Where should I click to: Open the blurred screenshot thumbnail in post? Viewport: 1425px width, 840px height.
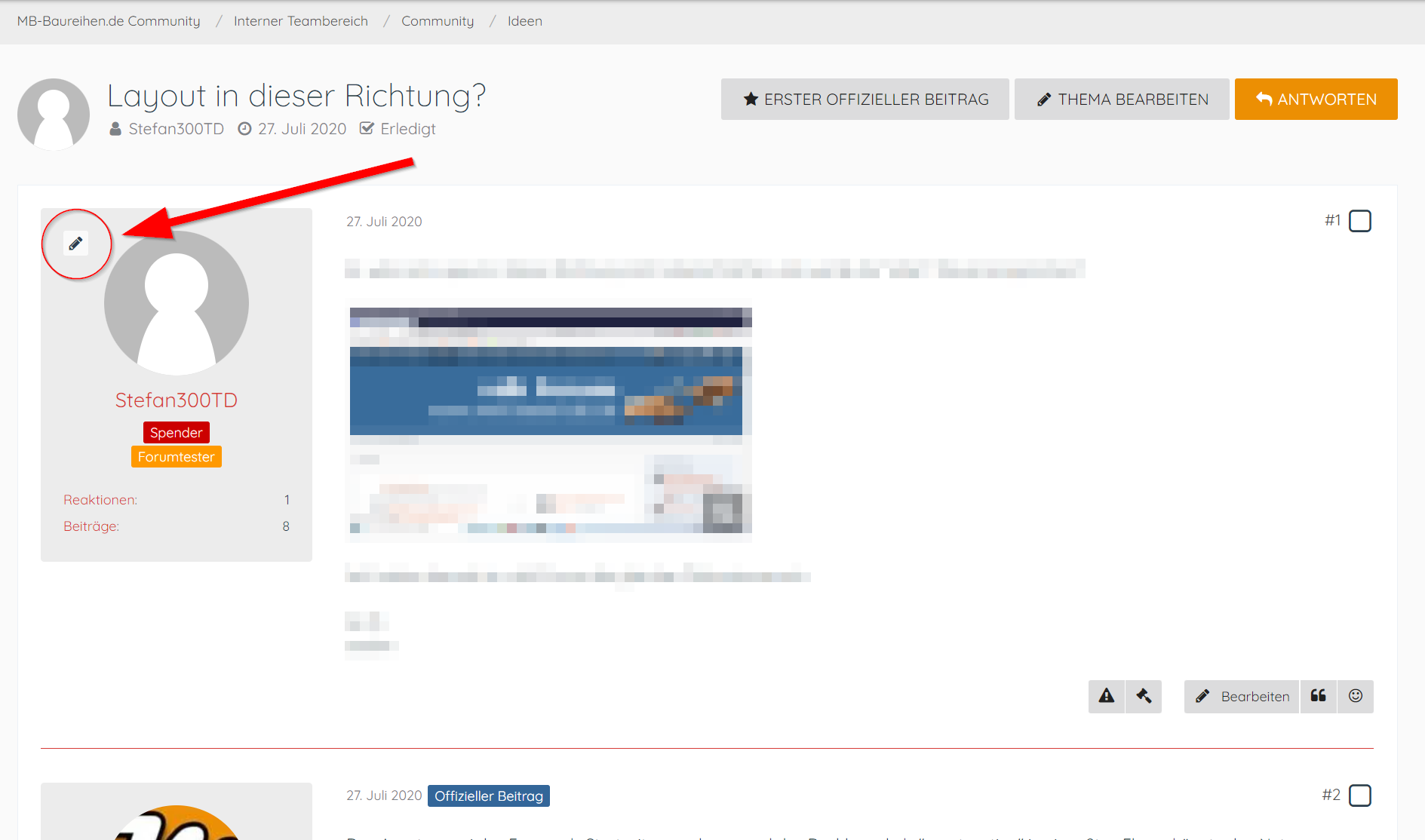[x=550, y=421]
